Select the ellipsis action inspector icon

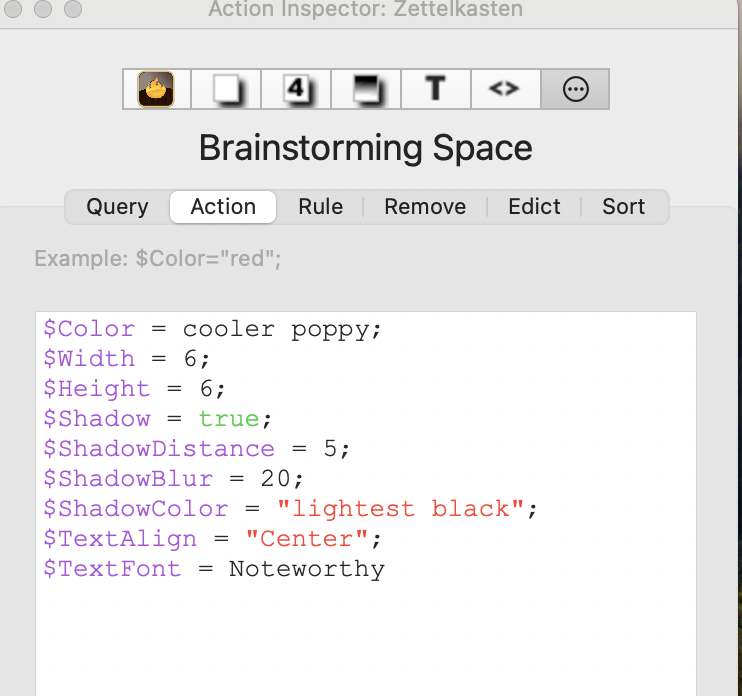tap(575, 89)
